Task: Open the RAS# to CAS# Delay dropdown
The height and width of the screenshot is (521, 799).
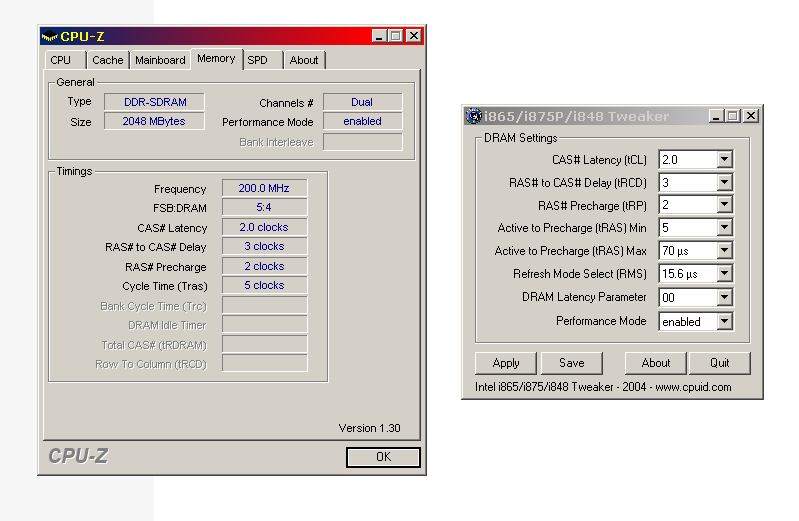Action: coord(724,183)
